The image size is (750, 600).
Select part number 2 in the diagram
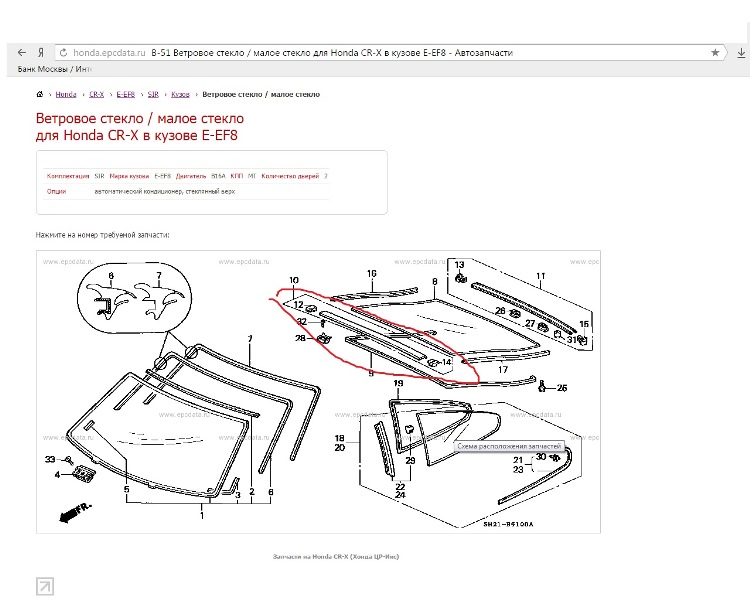(x=252, y=491)
